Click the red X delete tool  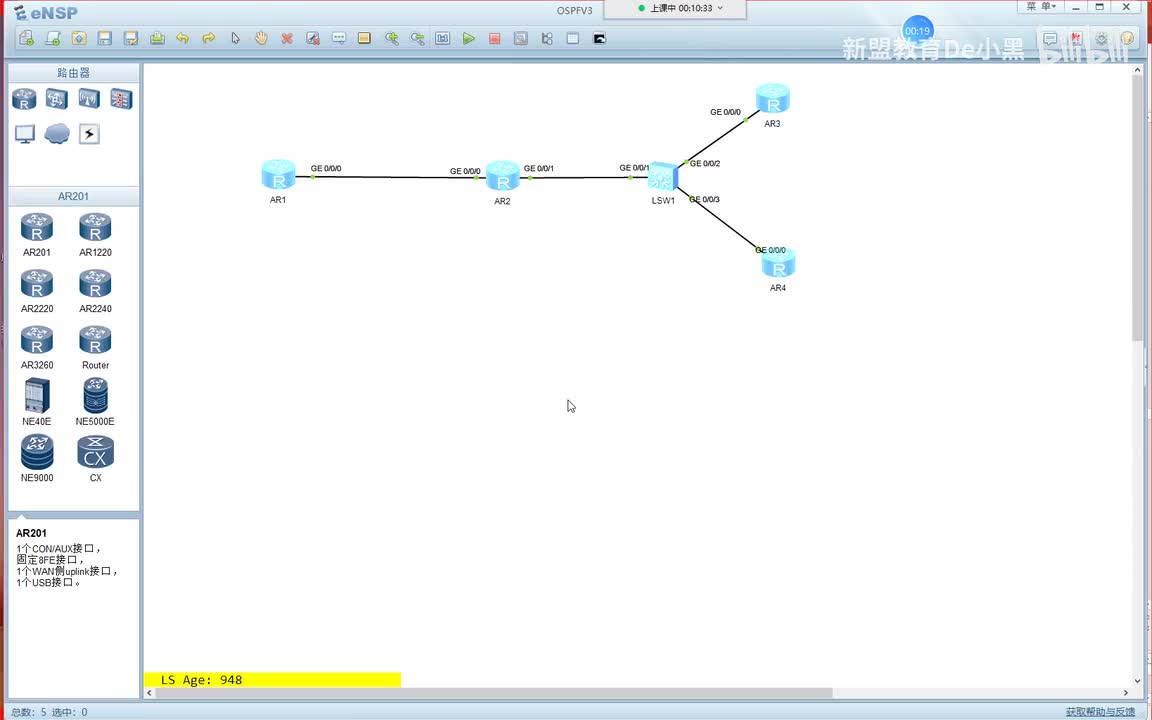click(287, 38)
